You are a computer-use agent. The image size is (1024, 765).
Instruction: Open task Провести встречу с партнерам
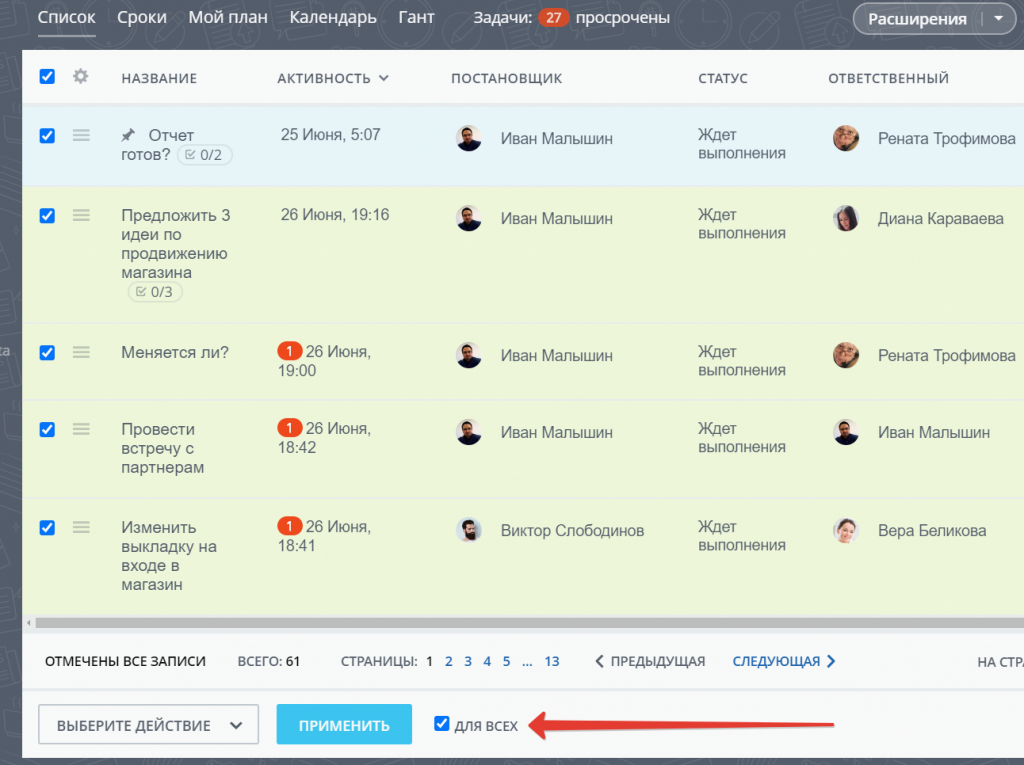[163, 448]
